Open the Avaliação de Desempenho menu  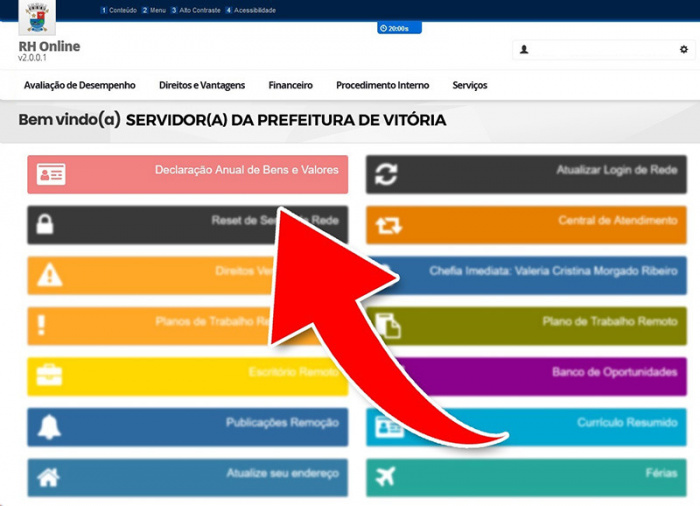point(79,85)
